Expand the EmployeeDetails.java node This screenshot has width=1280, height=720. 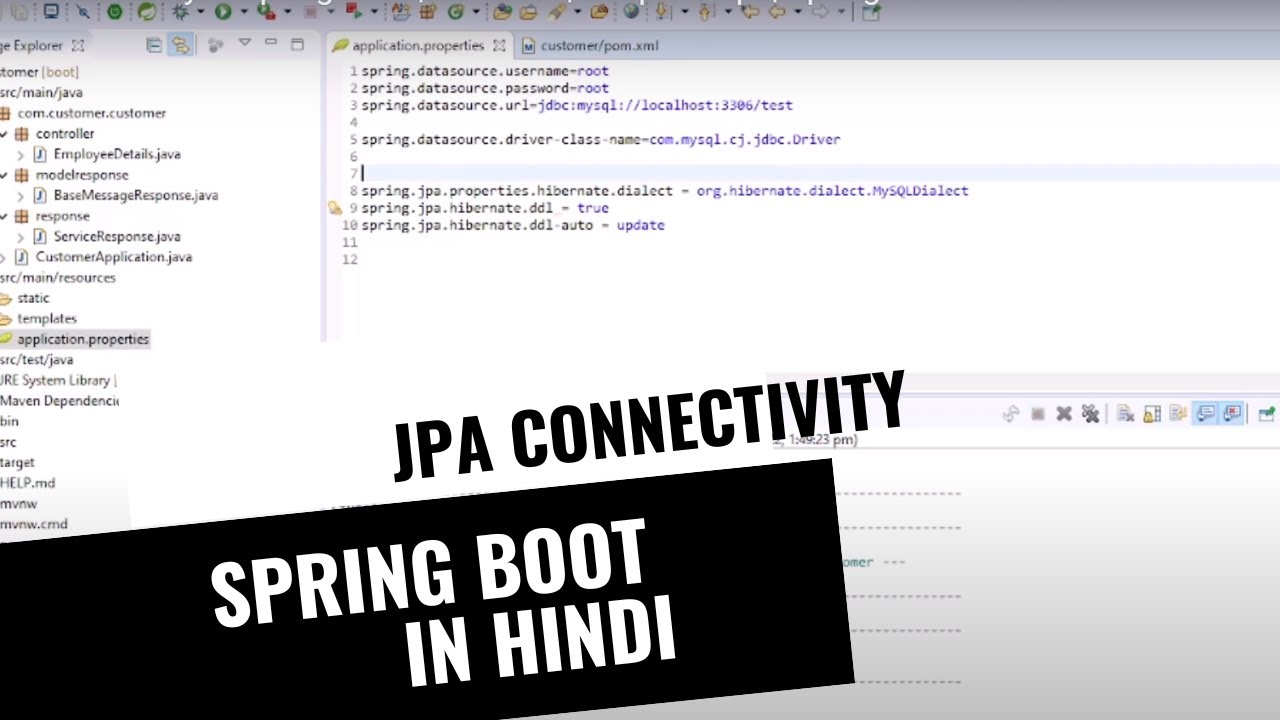pyautogui.click(x=20, y=155)
